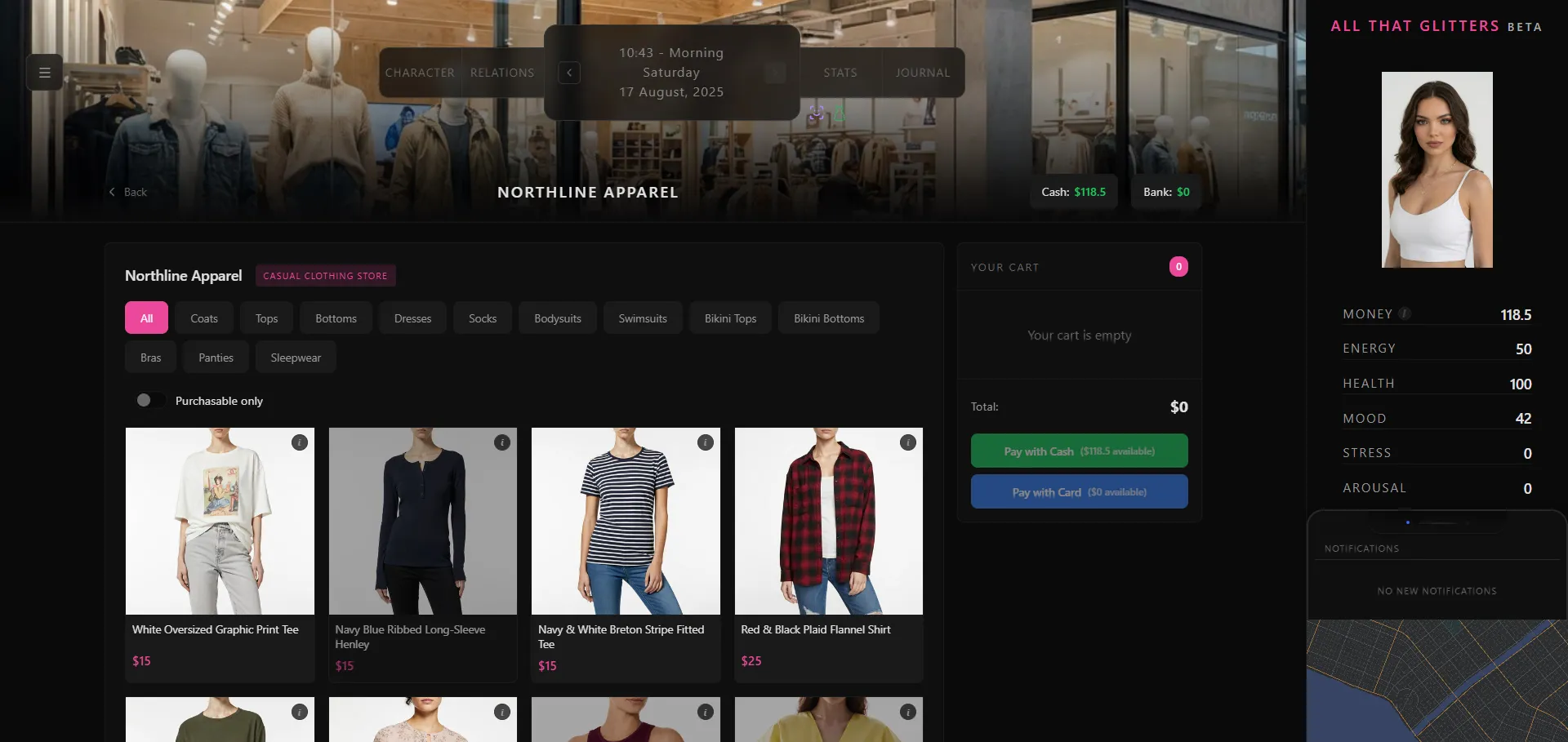
Task: Open info icon on maroon top card
Action: [706, 712]
